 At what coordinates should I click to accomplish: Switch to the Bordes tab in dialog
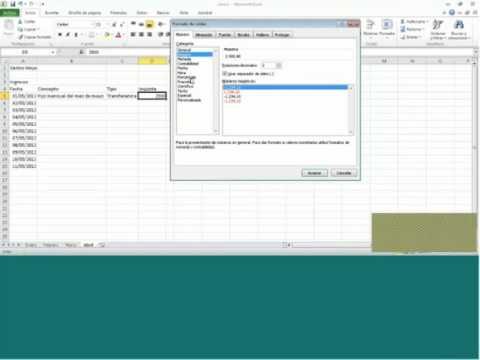tap(243, 35)
